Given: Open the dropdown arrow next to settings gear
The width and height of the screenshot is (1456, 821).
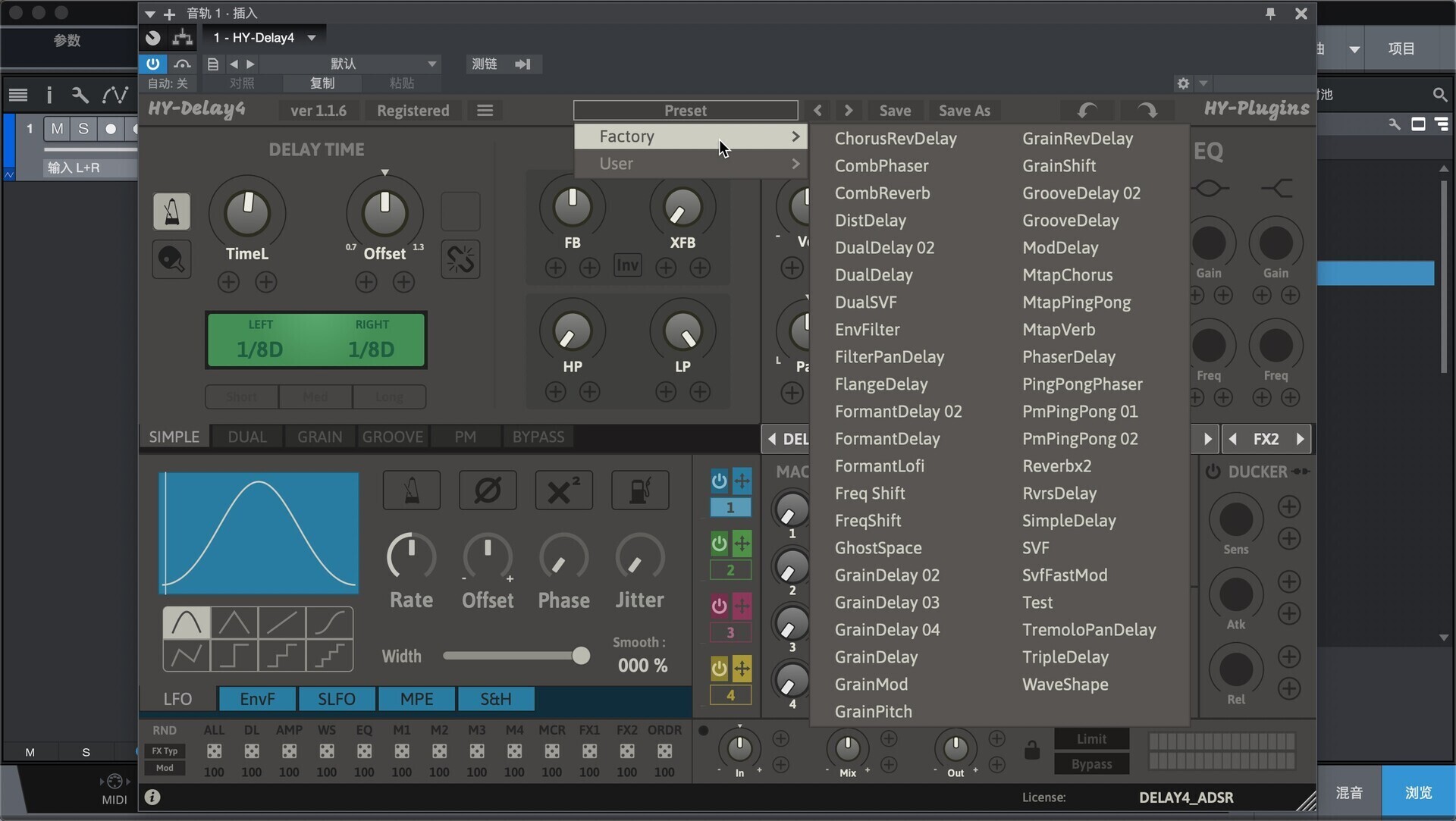Looking at the screenshot, I should coord(1203,83).
